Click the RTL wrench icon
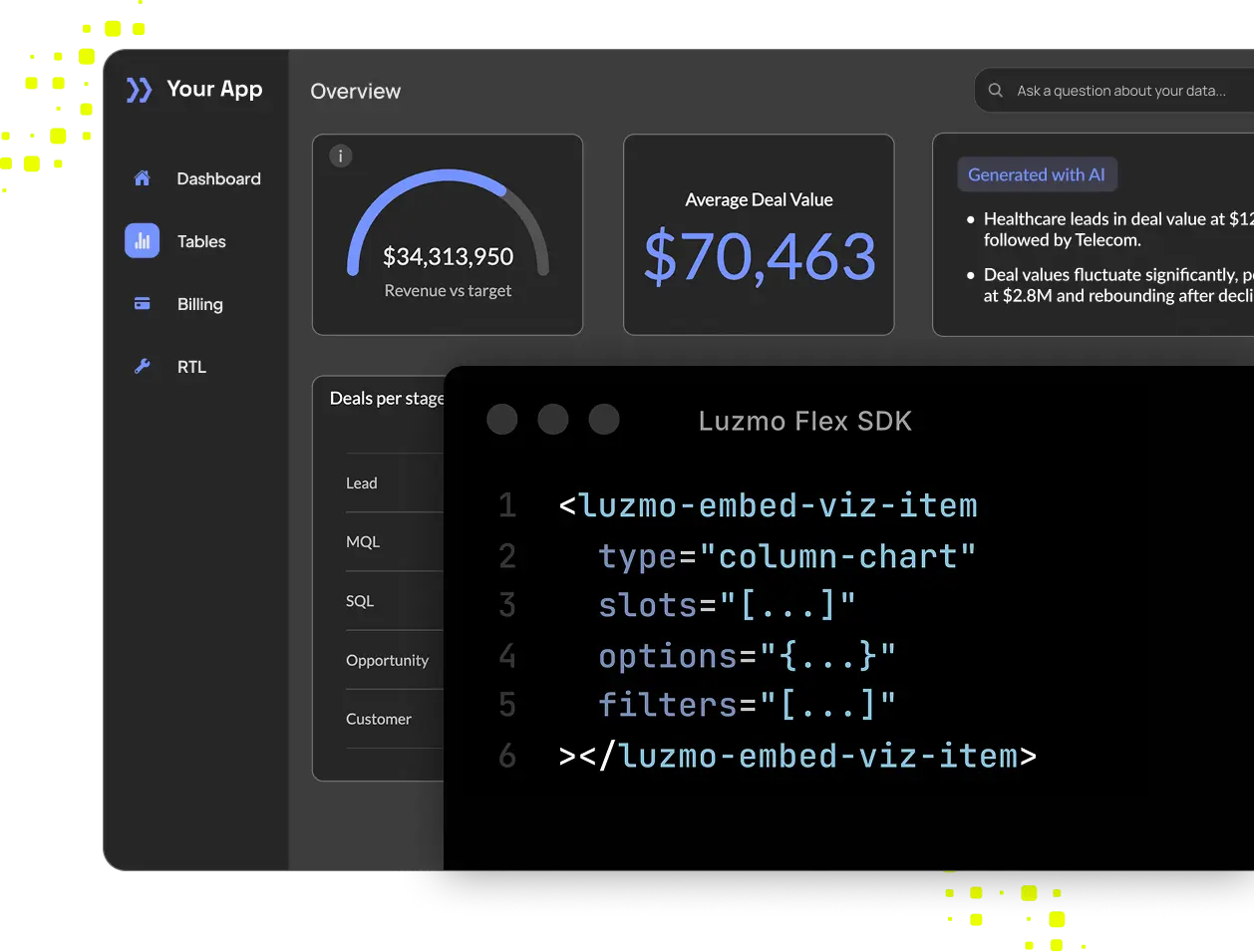 [142, 367]
